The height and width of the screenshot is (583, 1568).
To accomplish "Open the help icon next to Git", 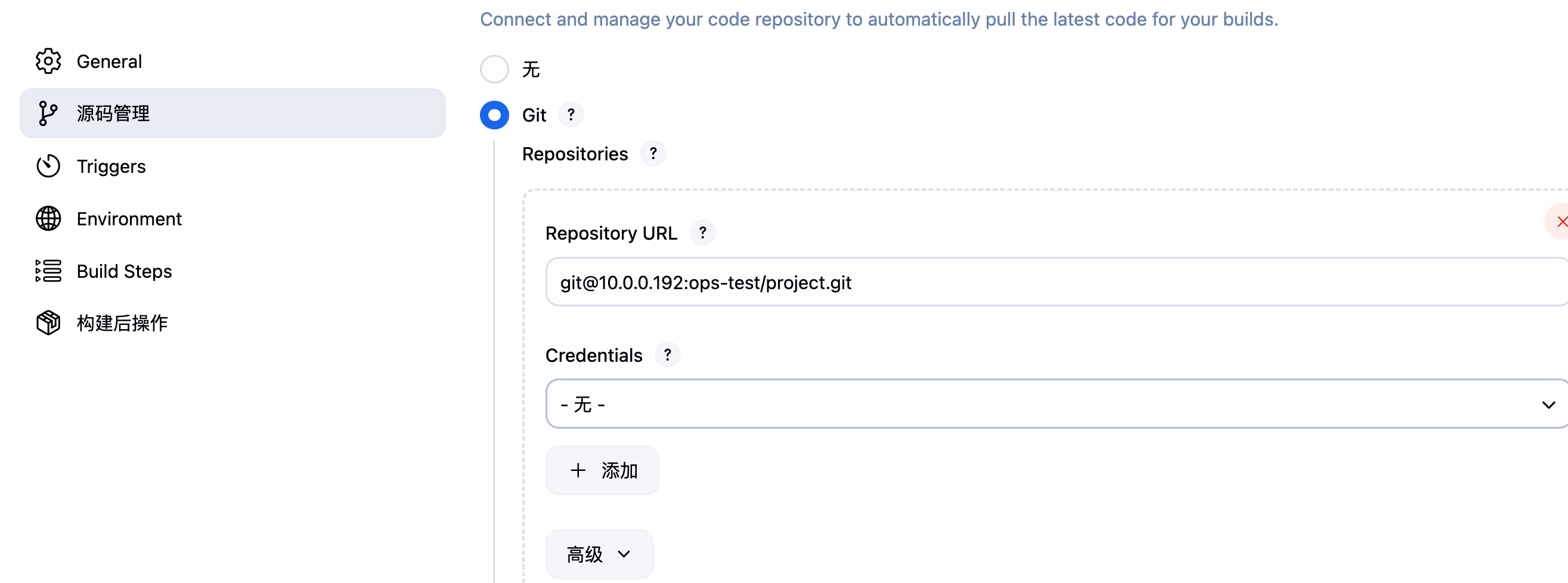I will click(x=571, y=114).
